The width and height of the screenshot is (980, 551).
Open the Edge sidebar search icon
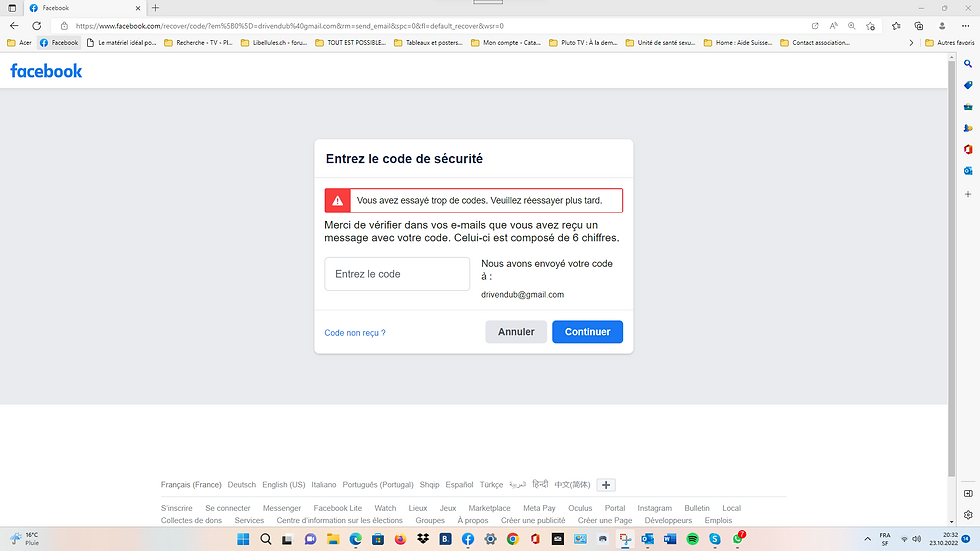(968, 64)
